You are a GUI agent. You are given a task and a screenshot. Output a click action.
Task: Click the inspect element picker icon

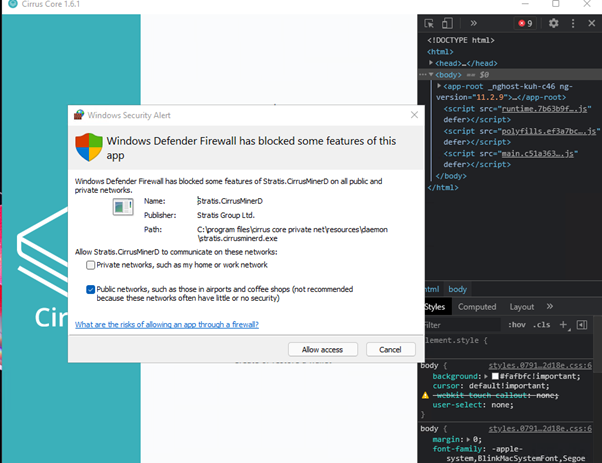pyautogui.click(x=429, y=23)
